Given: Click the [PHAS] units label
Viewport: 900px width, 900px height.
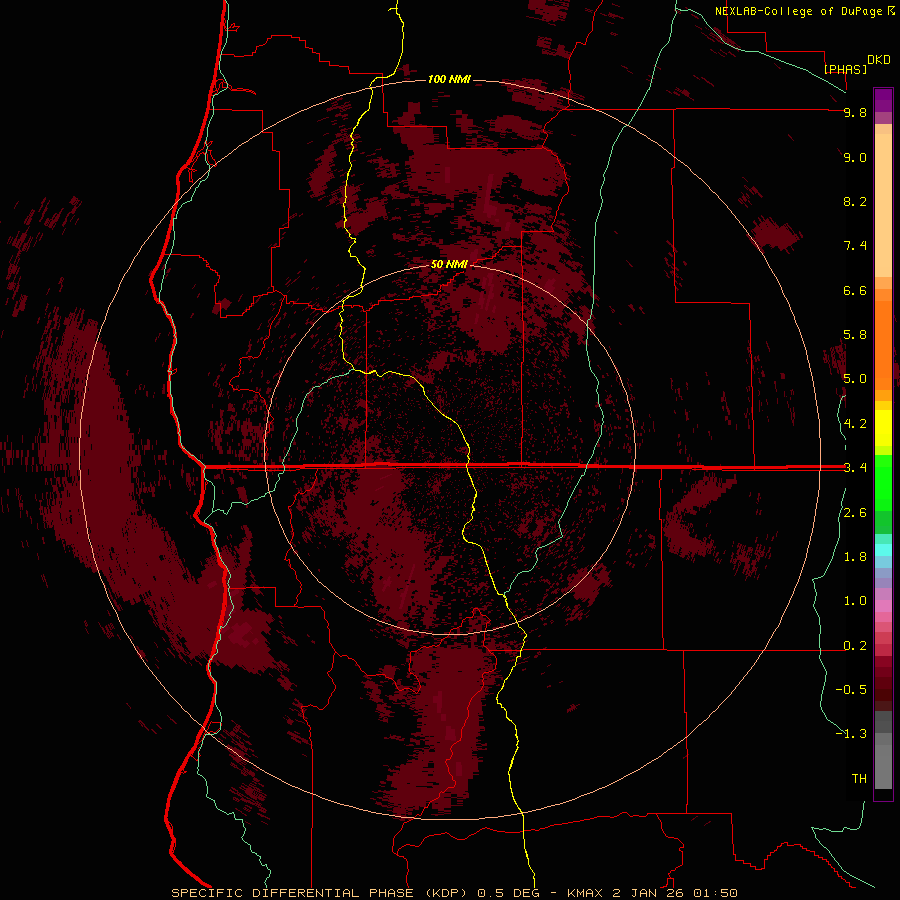Looking at the screenshot, I should [845, 69].
